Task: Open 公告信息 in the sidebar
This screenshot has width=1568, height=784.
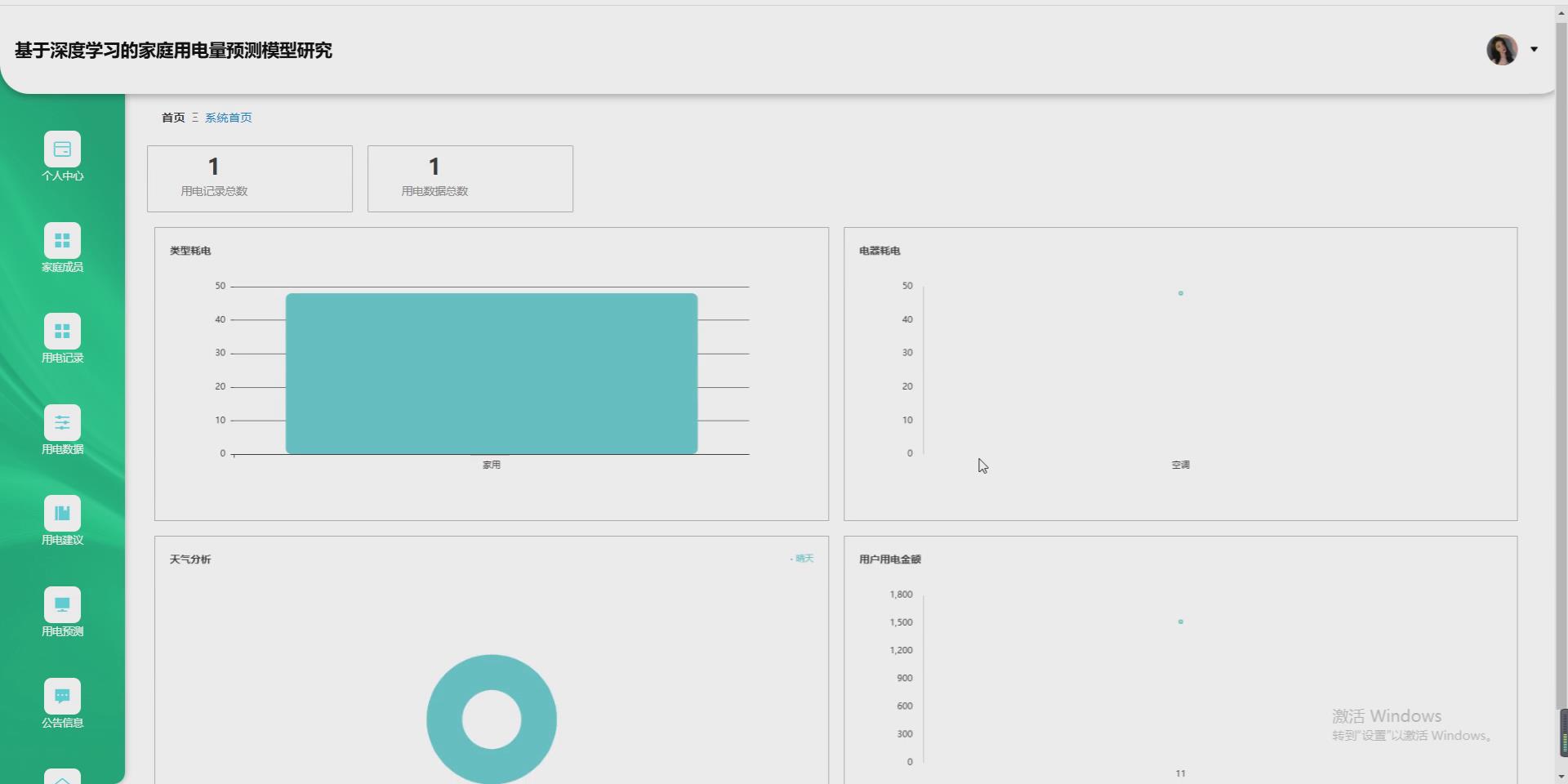Action: (62, 703)
